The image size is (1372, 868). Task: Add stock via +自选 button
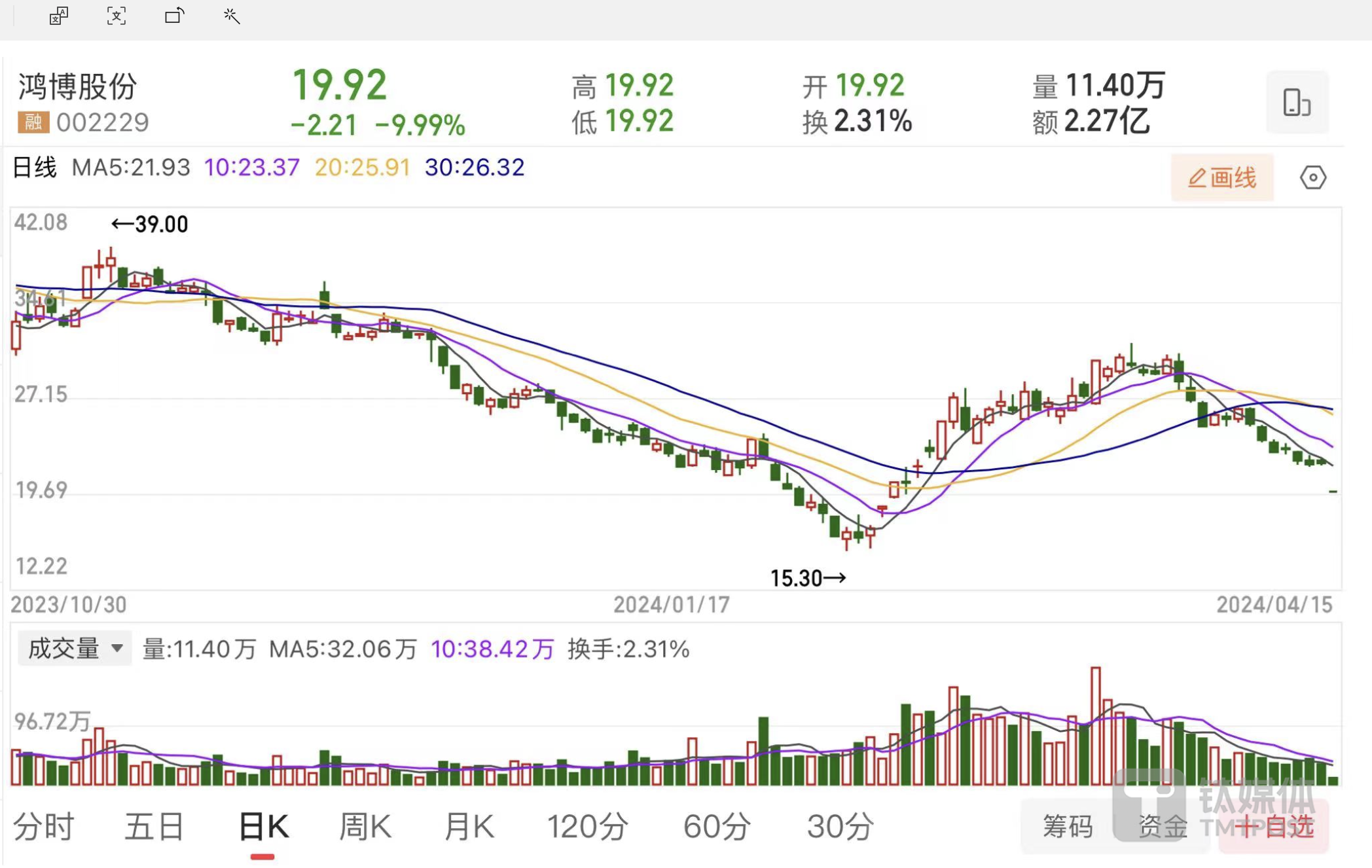coord(1275,826)
